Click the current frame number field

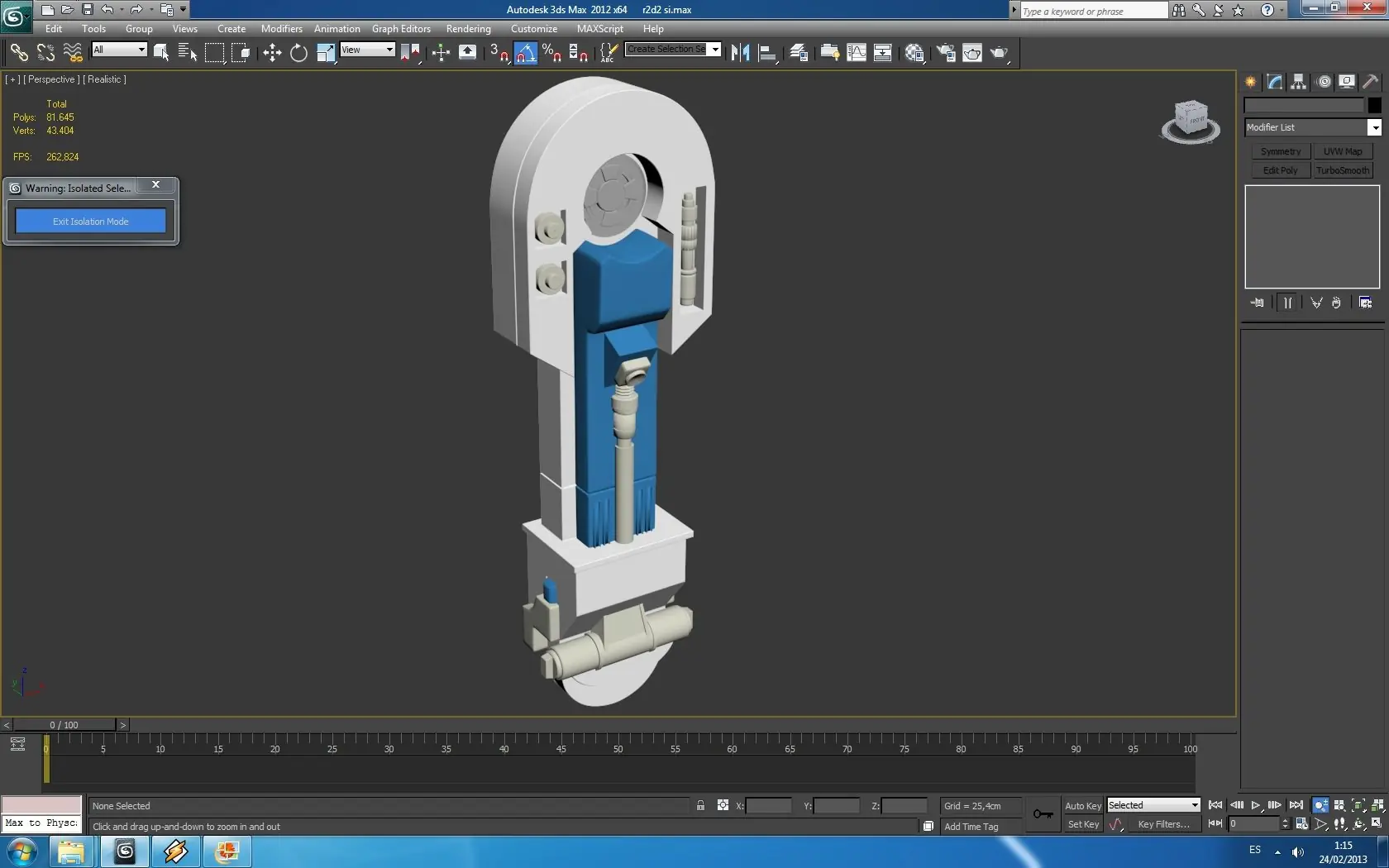click(1253, 824)
